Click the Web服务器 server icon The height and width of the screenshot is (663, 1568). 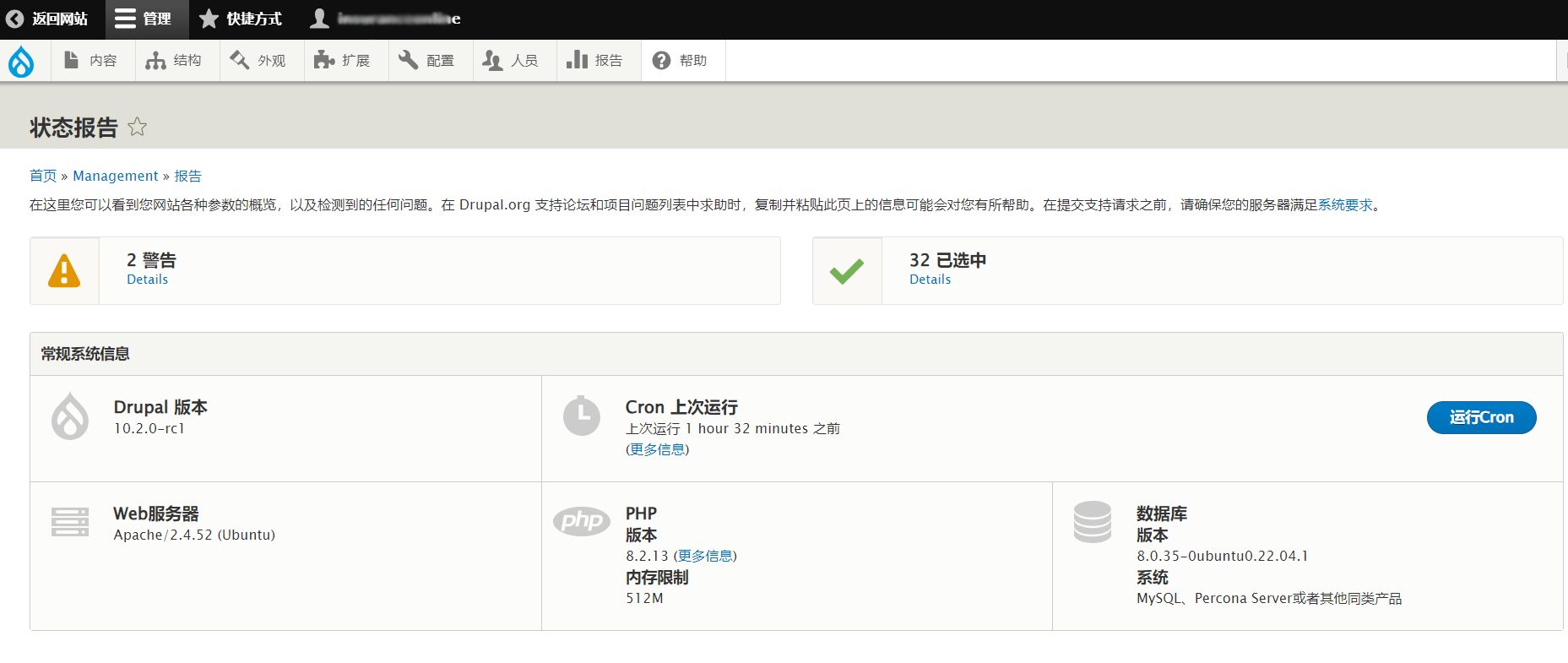click(70, 522)
